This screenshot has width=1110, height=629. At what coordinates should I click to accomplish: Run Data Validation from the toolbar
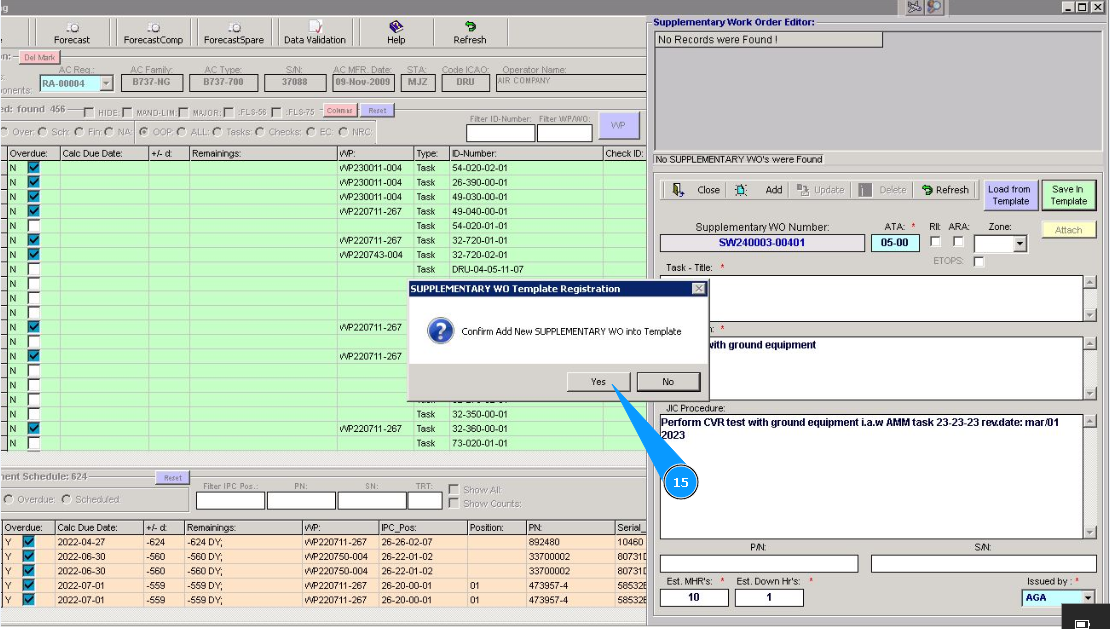315,31
